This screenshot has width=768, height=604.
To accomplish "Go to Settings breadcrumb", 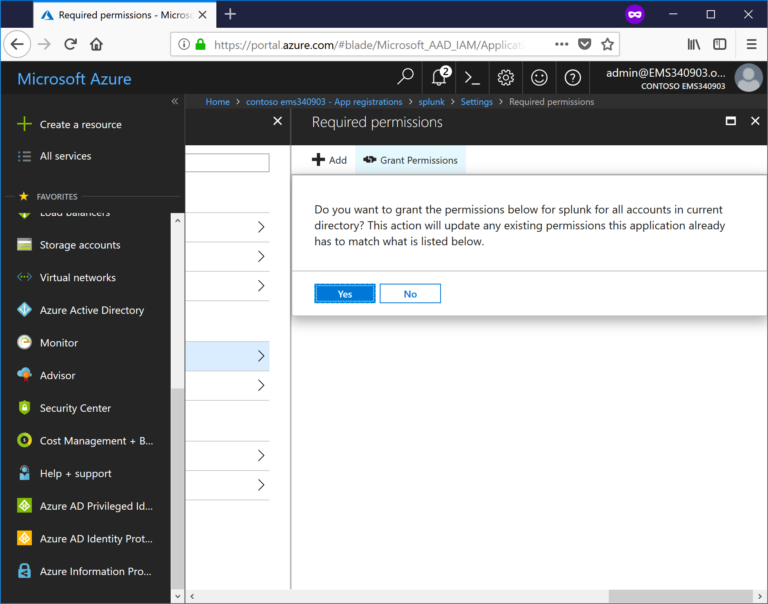I will (x=477, y=102).
